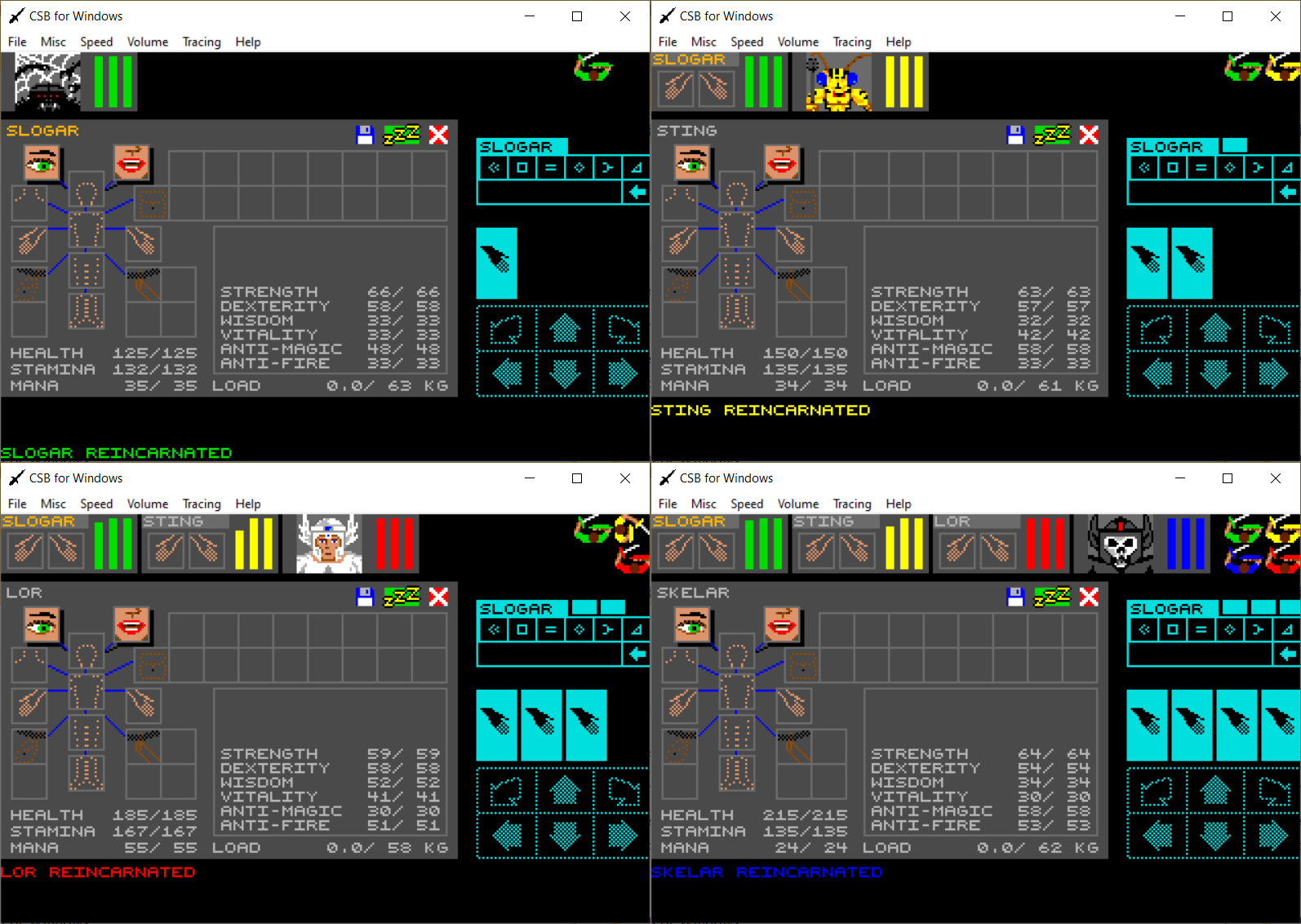
Task: Click the mouth icon on SLOGAR's character sheet
Action: click(x=131, y=163)
